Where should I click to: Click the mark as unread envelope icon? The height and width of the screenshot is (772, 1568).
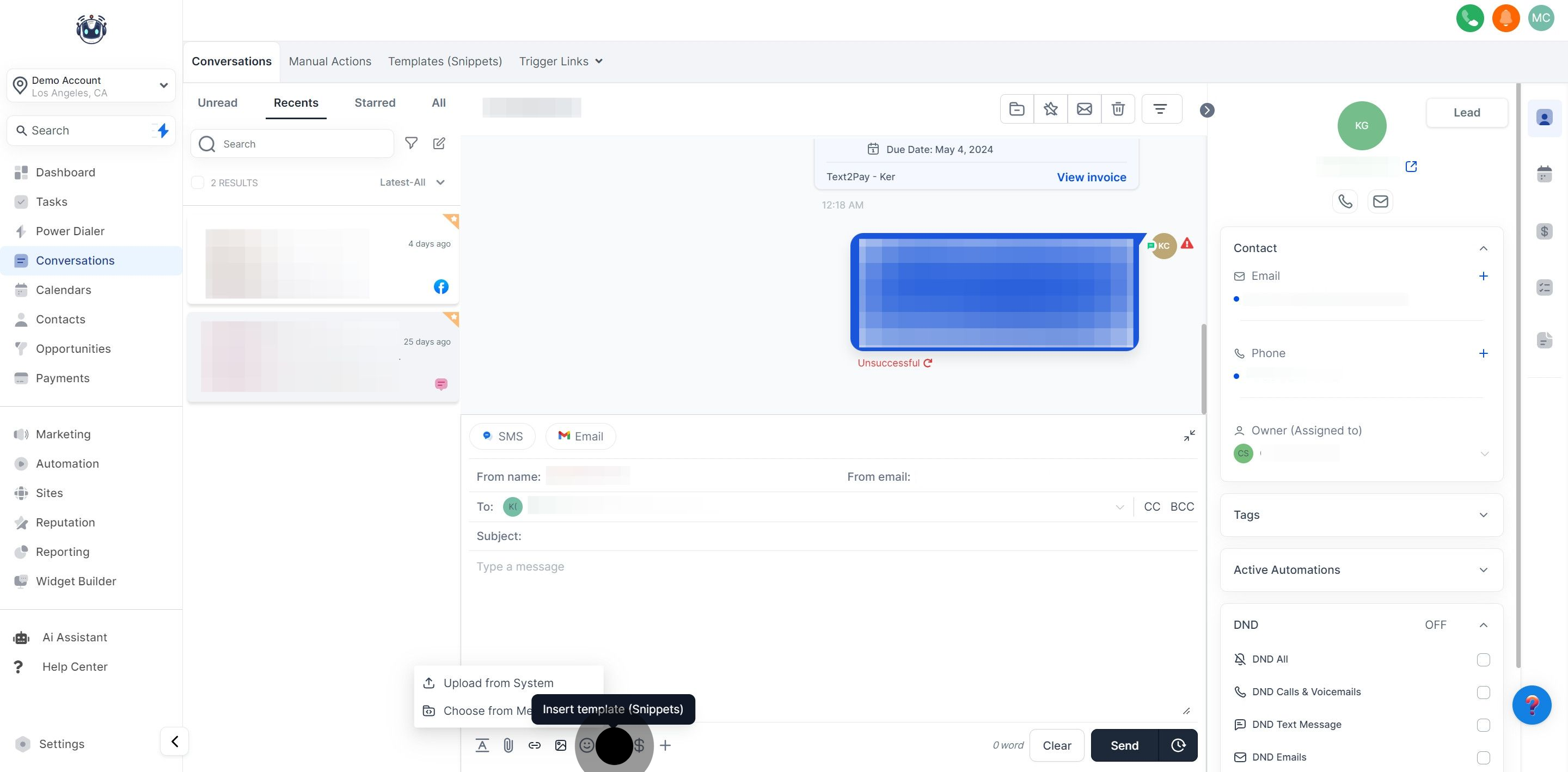coord(1084,109)
